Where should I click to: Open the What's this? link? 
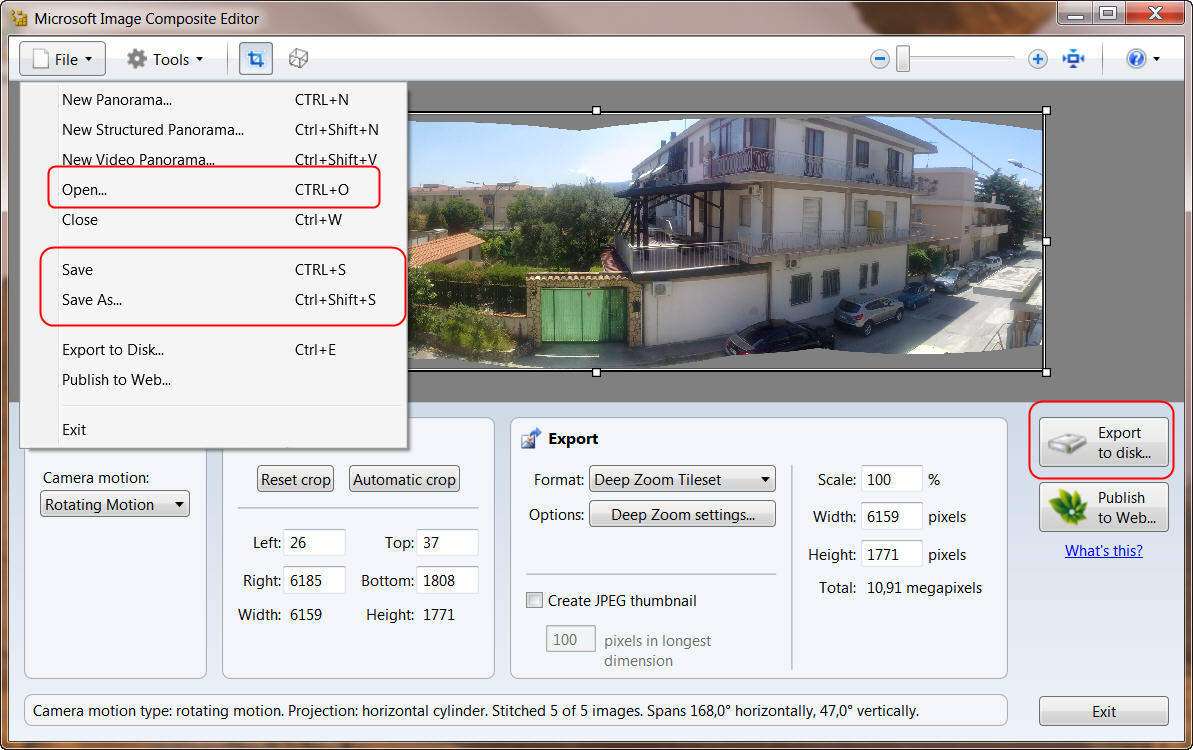(1103, 551)
